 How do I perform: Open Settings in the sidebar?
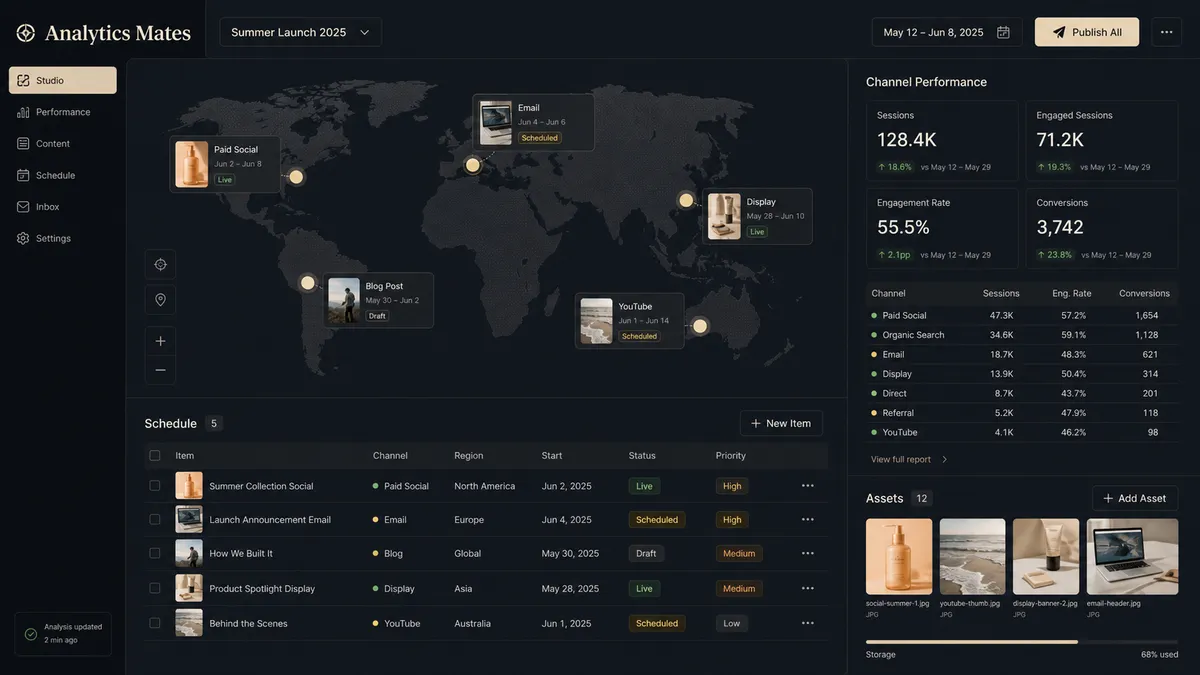click(x=63, y=238)
